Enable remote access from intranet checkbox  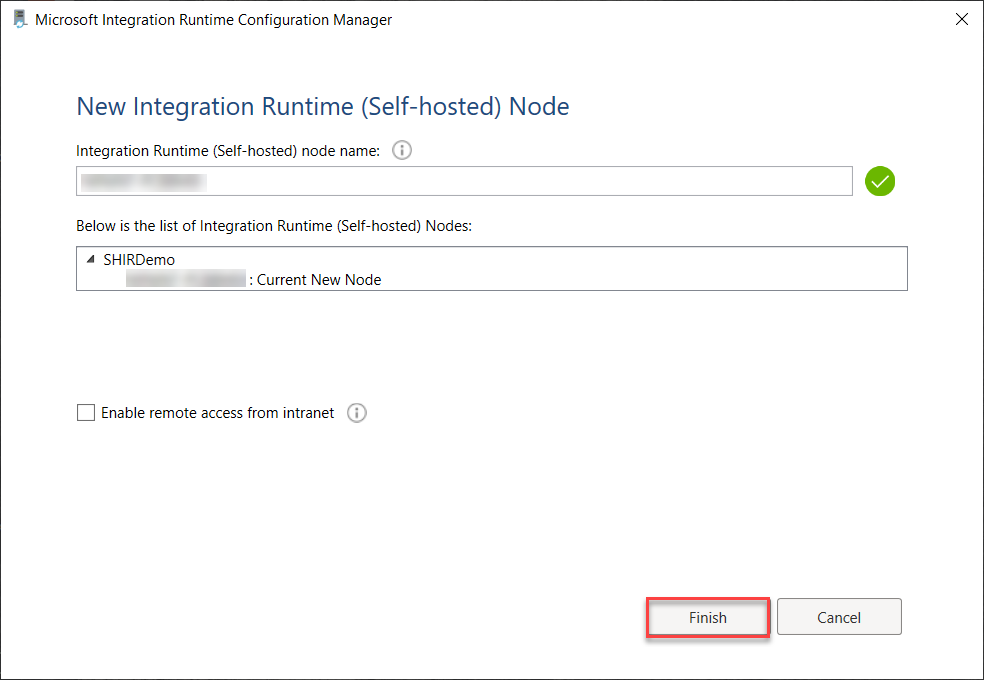tap(86, 413)
